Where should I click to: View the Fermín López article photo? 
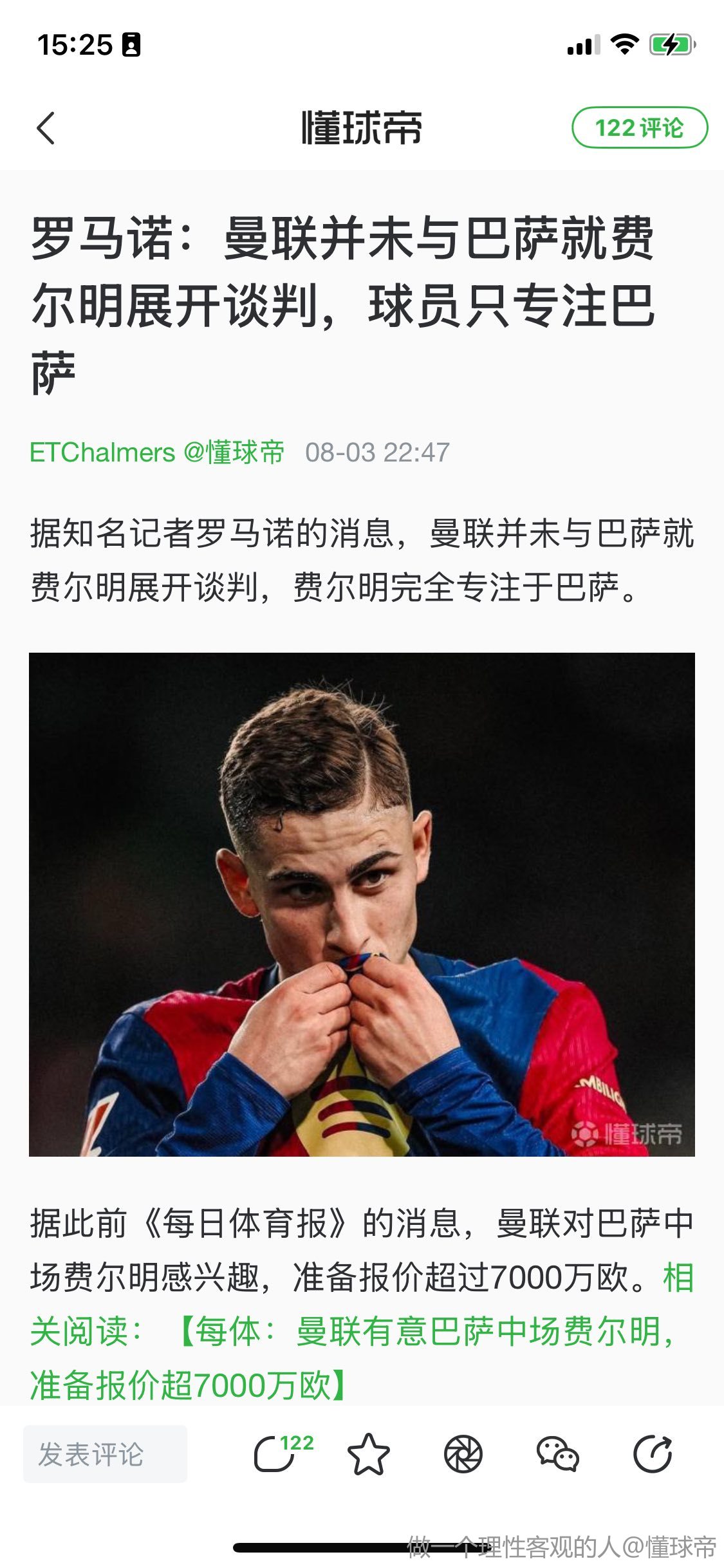[x=362, y=904]
